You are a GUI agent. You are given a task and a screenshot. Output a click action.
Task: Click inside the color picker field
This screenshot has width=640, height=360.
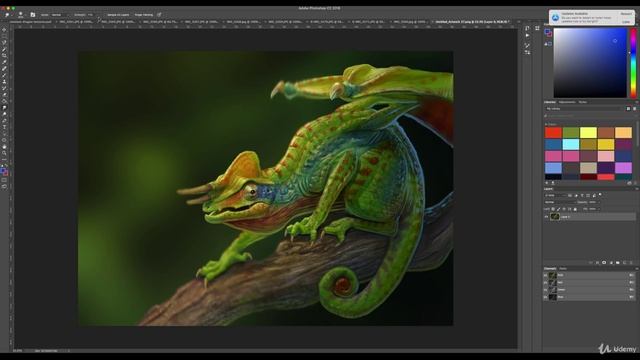click(590, 63)
